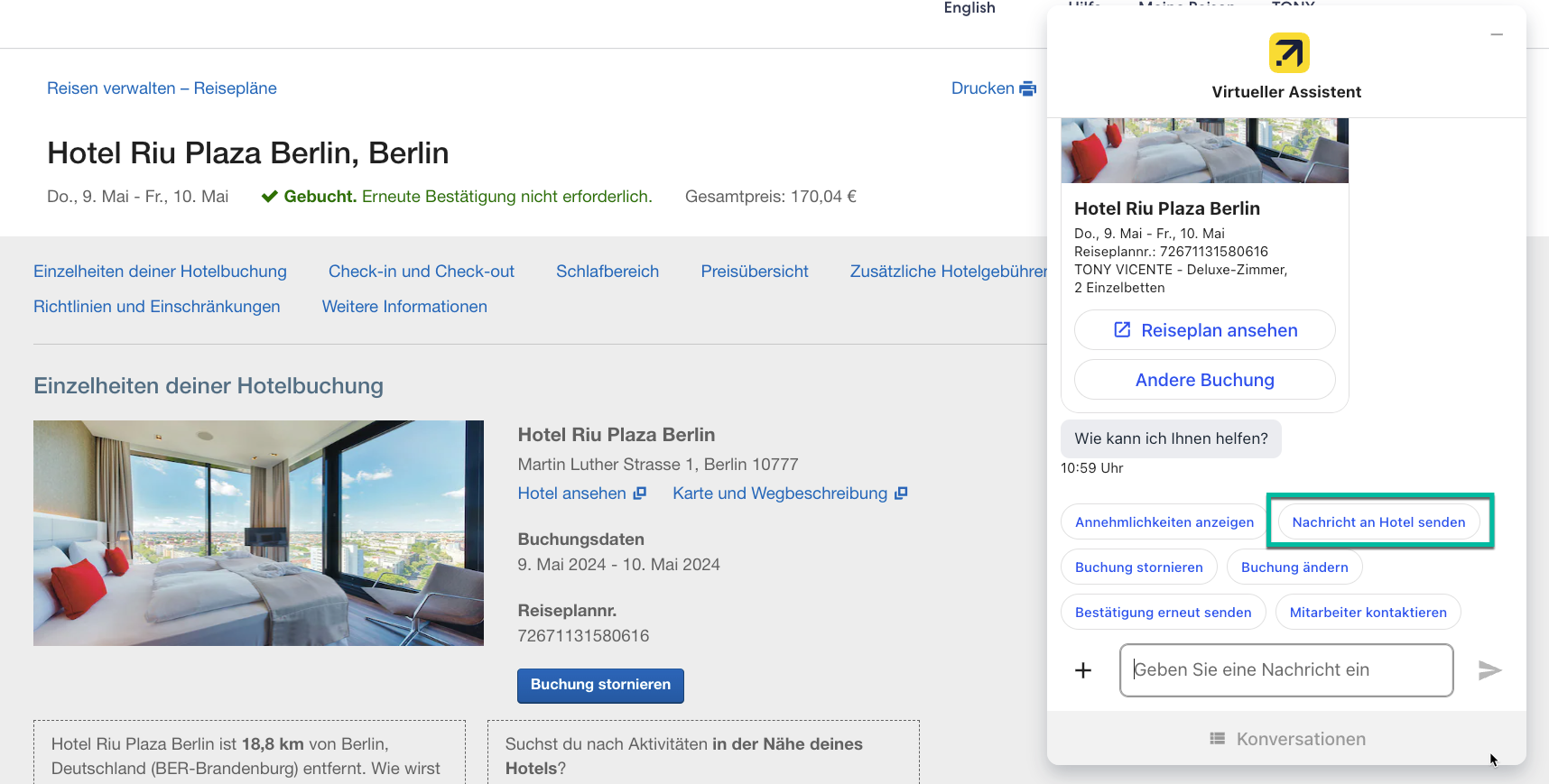Click the 10:59 Uhr chat timestamp
Image resolution: width=1549 pixels, height=784 pixels.
click(x=1092, y=468)
